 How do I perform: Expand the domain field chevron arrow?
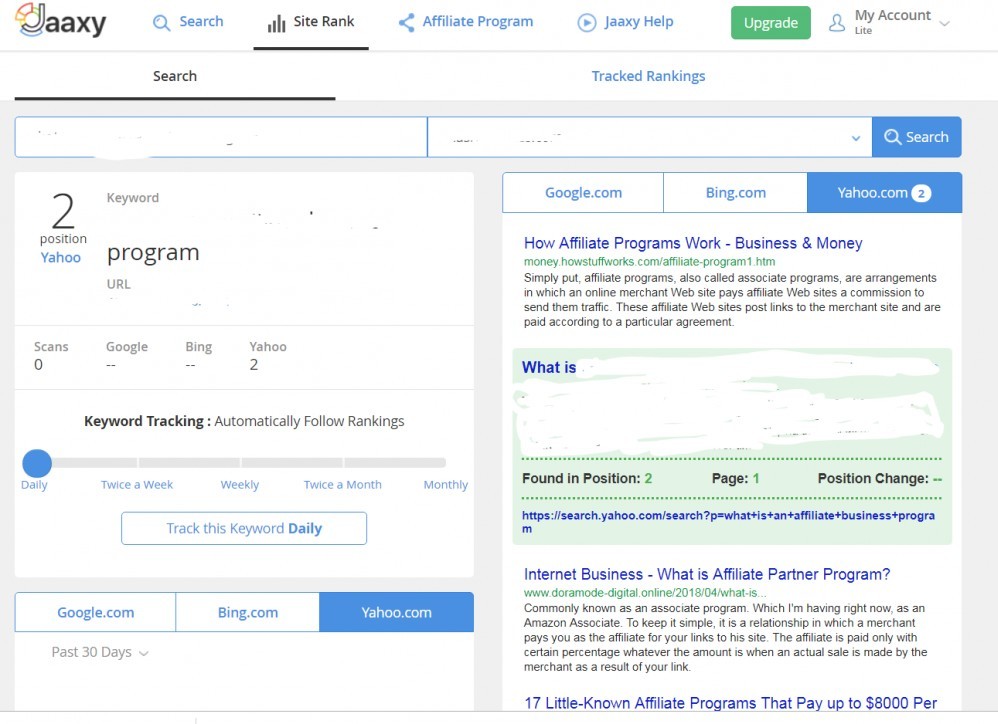856,138
